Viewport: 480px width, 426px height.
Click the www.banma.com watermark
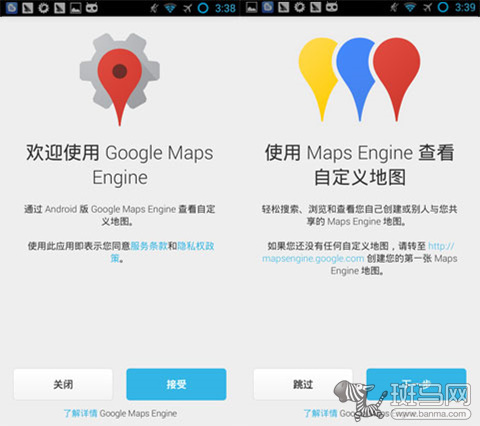431,414
